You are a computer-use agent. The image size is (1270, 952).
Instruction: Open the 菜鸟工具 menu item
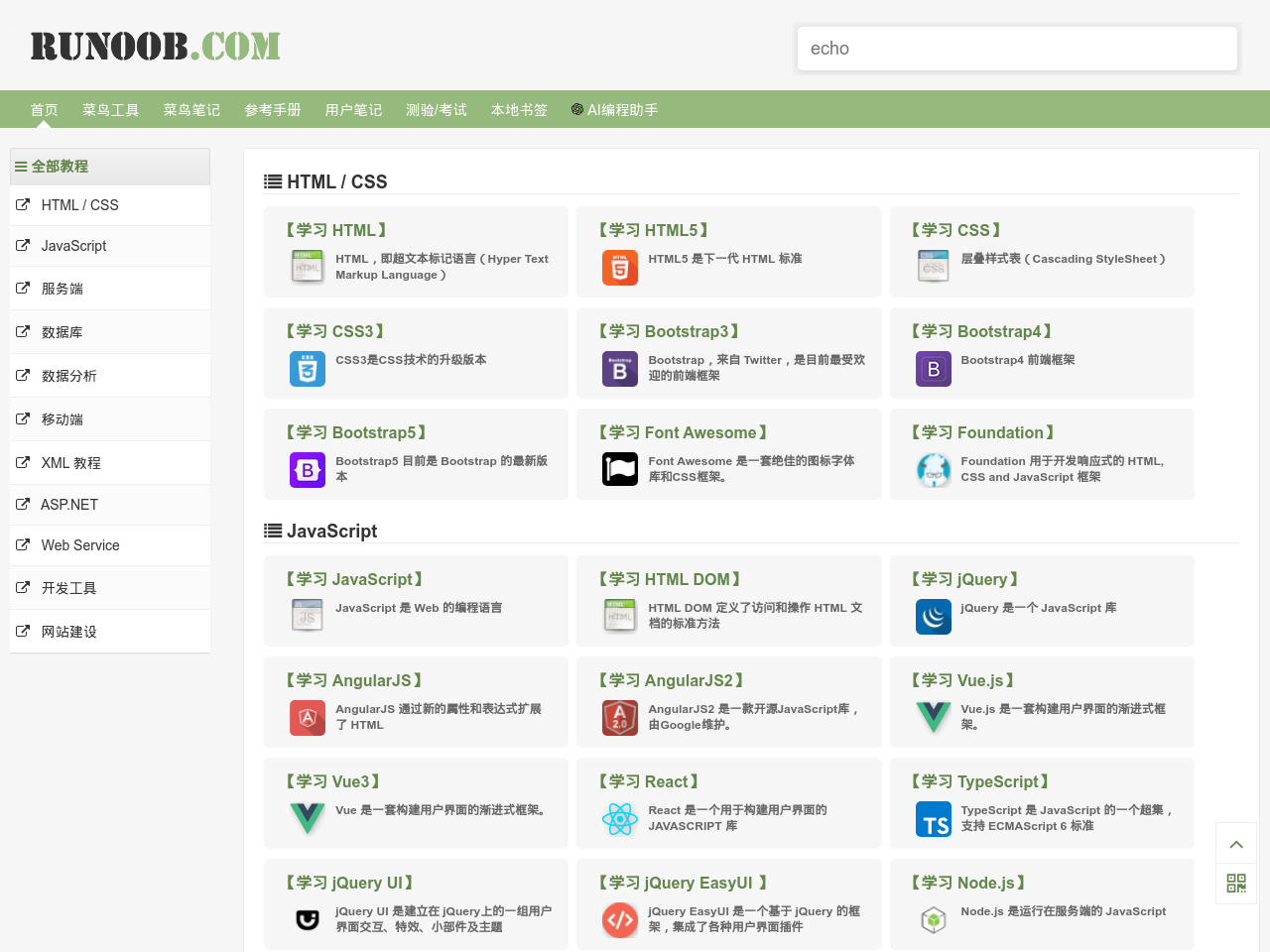[x=110, y=109]
